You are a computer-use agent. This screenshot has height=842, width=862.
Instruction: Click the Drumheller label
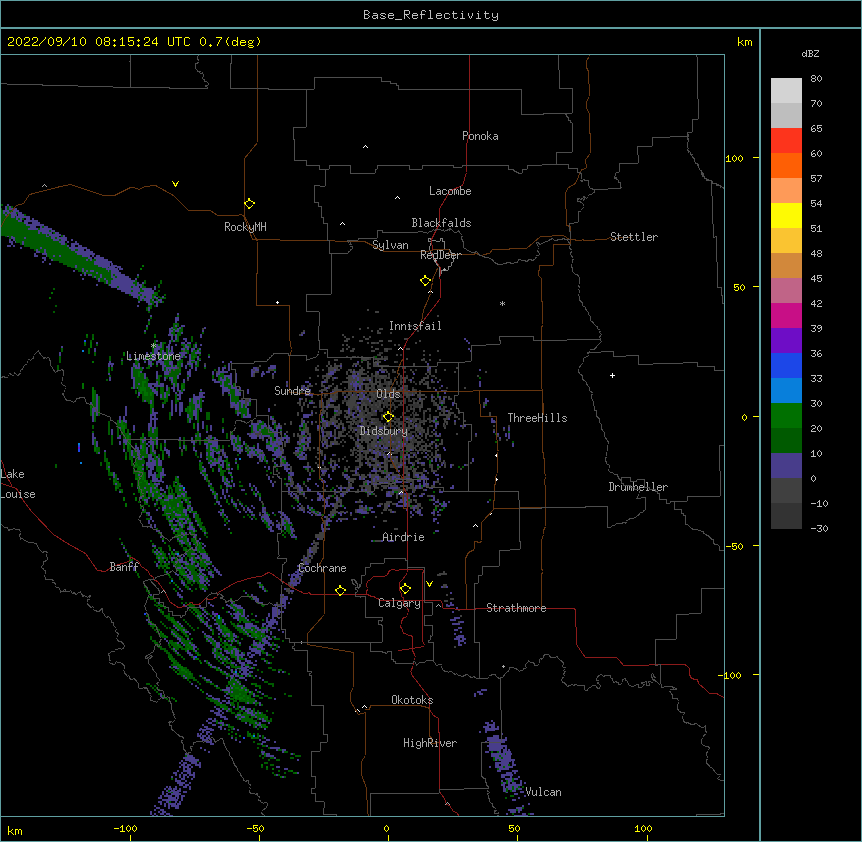pyautogui.click(x=638, y=487)
